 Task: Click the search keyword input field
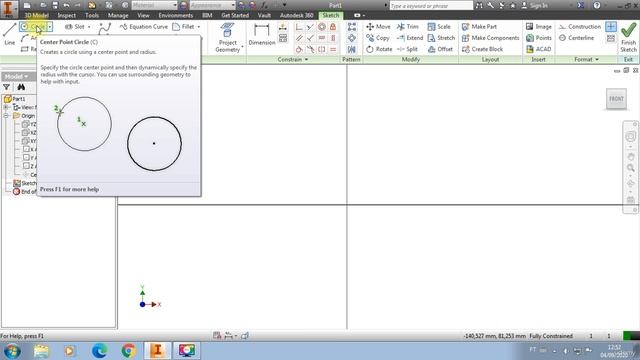tap(431, 6)
